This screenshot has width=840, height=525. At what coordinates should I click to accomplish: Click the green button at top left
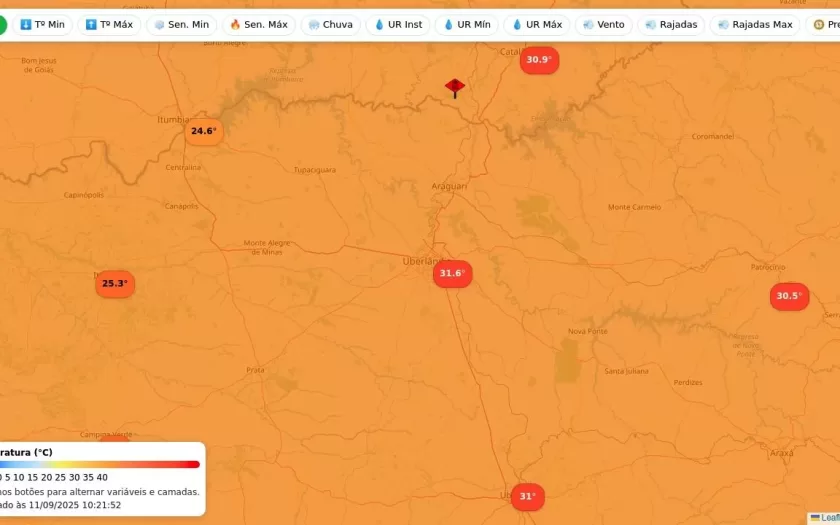click(x=3, y=24)
